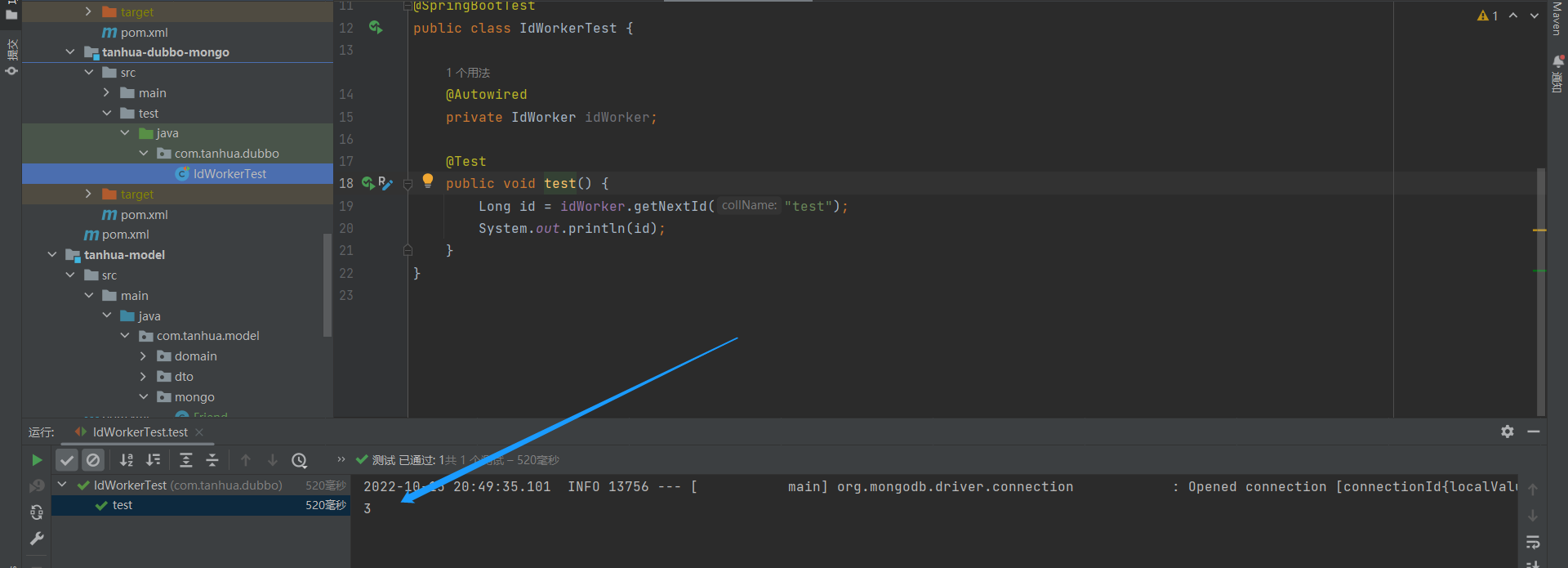The width and height of the screenshot is (1568, 568).
Task: Toggle show passed tests checkmark filter
Action: coord(67,460)
